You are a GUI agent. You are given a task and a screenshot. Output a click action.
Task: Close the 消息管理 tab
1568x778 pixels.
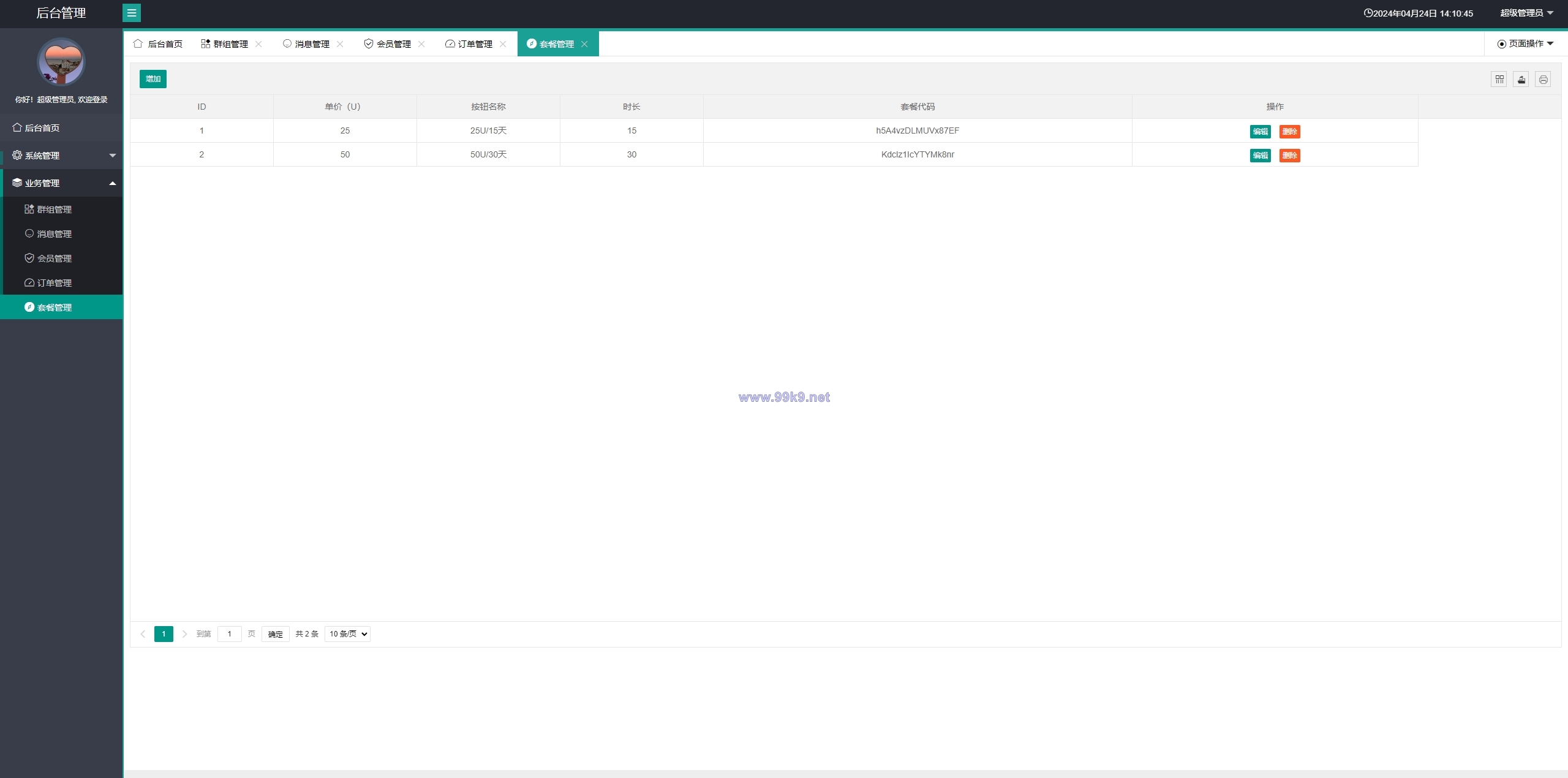tap(340, 44)
